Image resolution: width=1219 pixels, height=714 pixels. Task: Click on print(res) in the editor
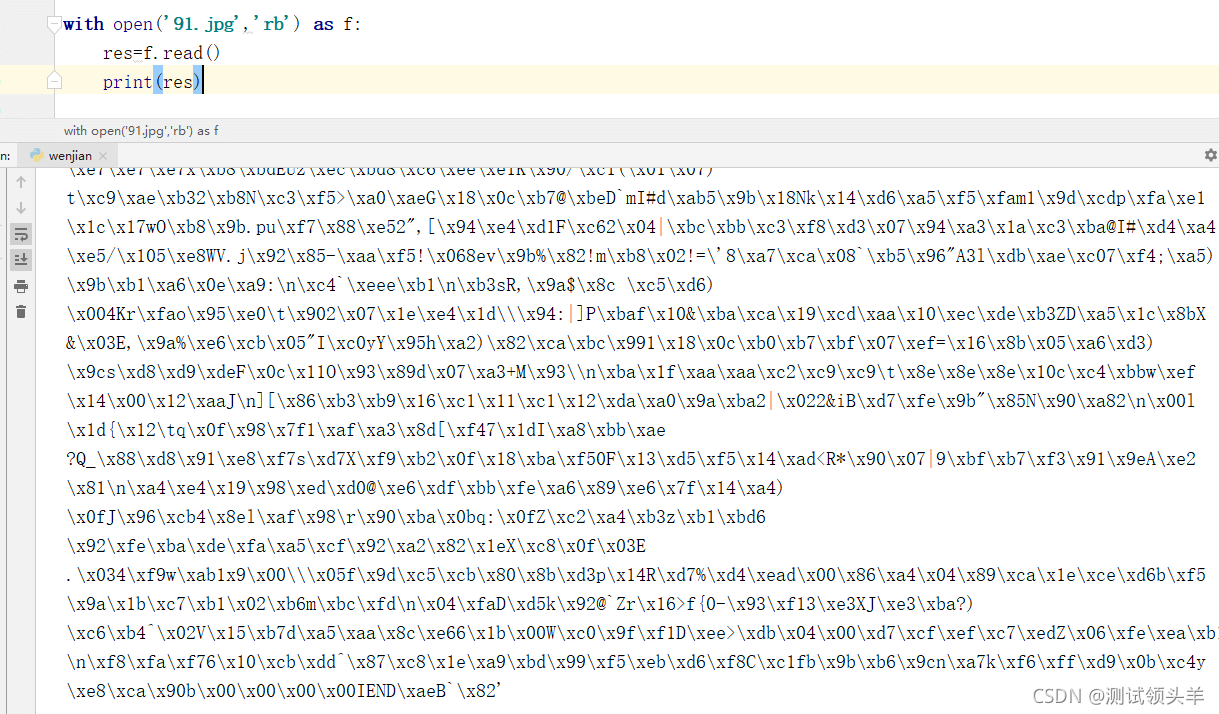152,82
